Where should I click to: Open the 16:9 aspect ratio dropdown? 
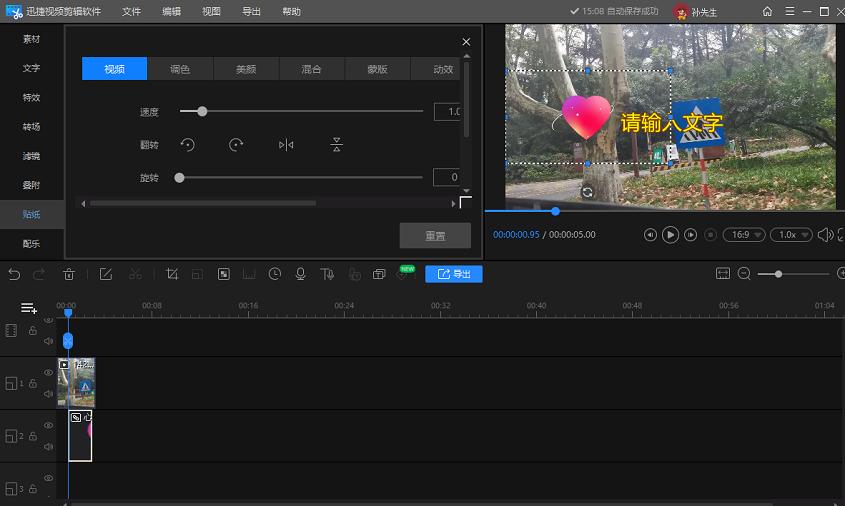tap(746, 235)
